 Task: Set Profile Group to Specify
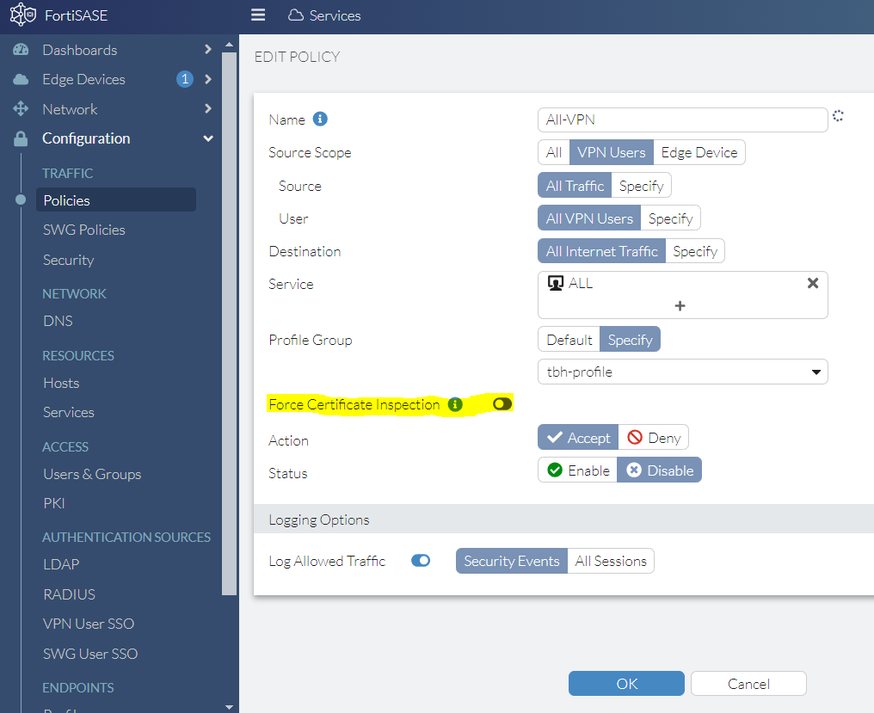[x=630, y=339]
